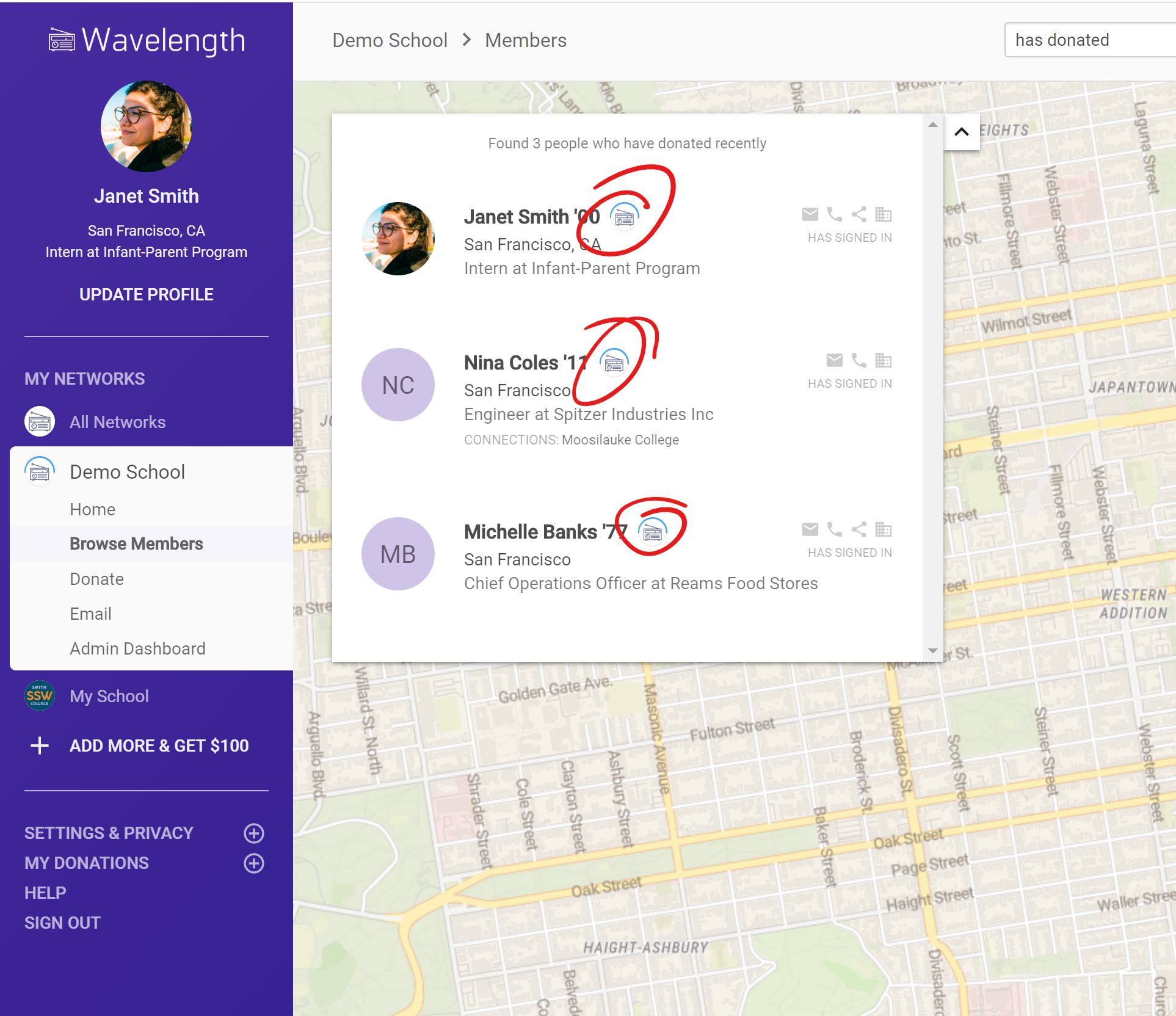Click the share icon for Janet Smith
Viewport: 1176px width, 1016px height.
[858, 214]
